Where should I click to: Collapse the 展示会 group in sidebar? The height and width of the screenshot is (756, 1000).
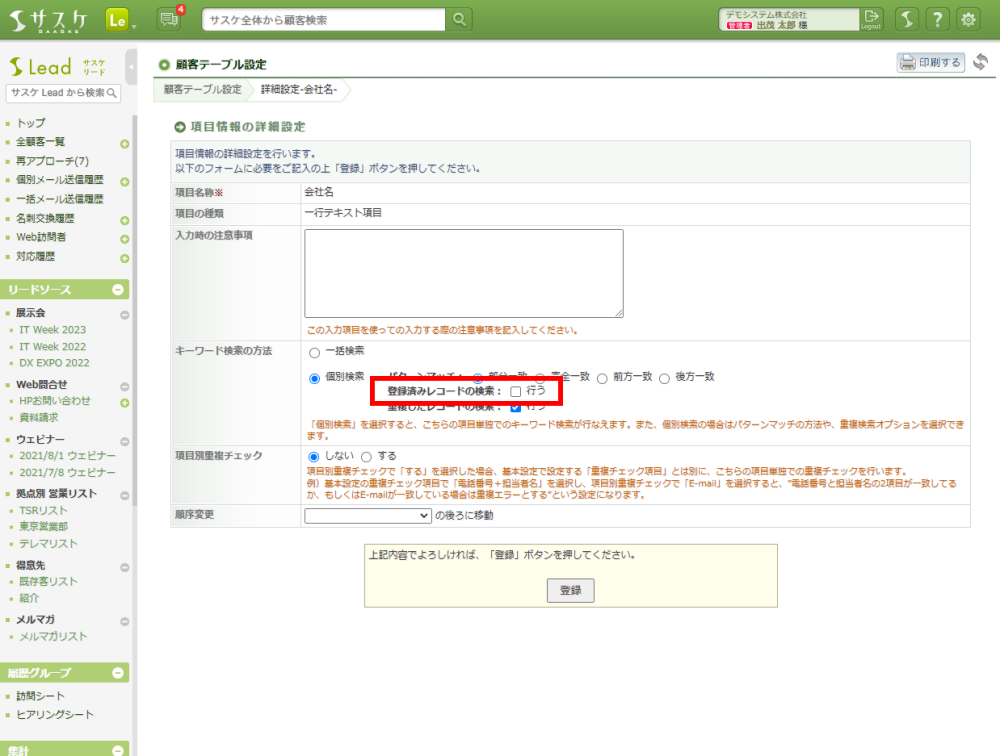point(125,315)
